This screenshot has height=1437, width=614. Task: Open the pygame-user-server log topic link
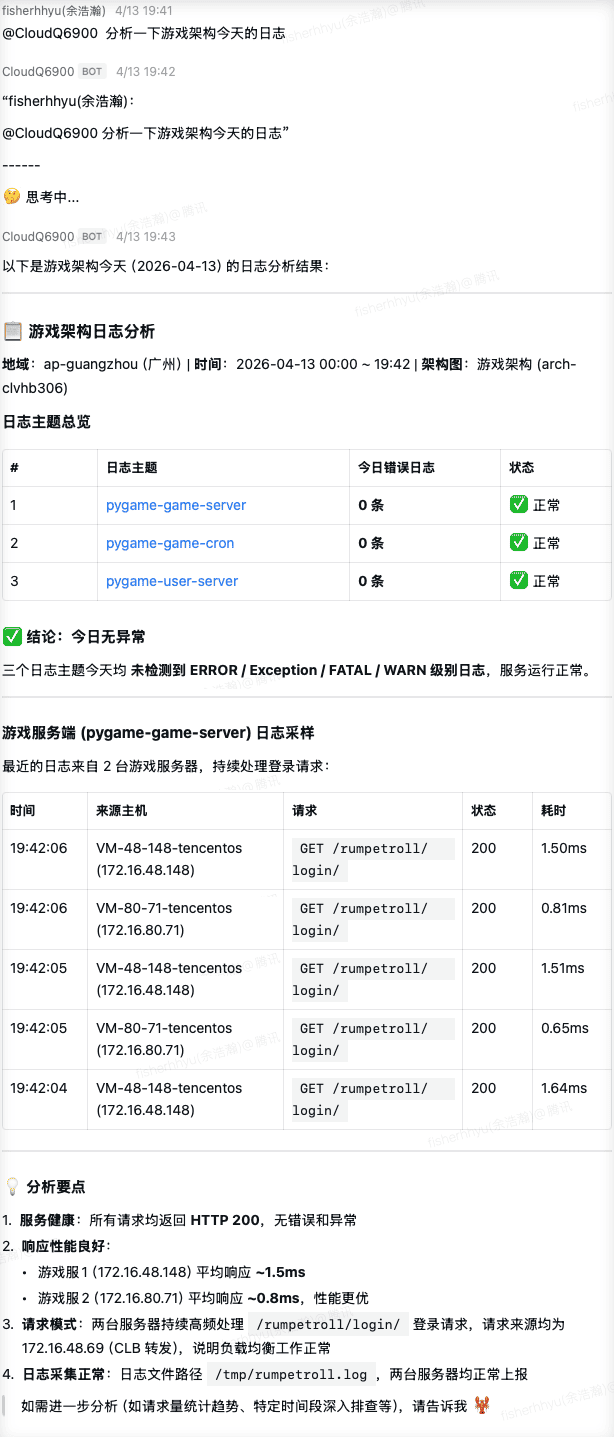pos(172,581)
